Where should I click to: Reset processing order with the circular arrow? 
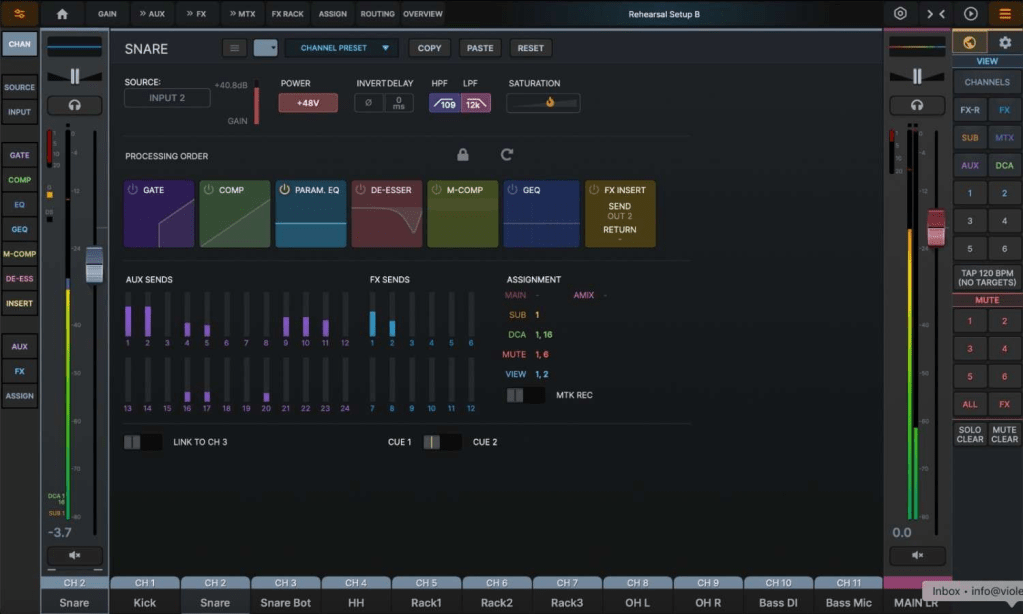coord(506,154)
